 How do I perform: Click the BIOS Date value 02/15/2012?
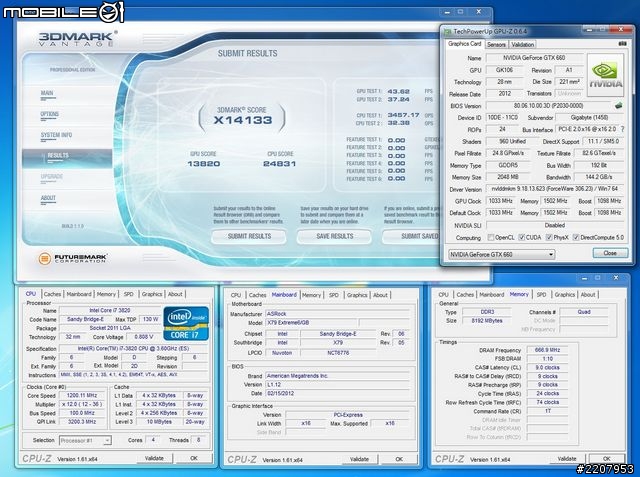click(x=338, y=393)
